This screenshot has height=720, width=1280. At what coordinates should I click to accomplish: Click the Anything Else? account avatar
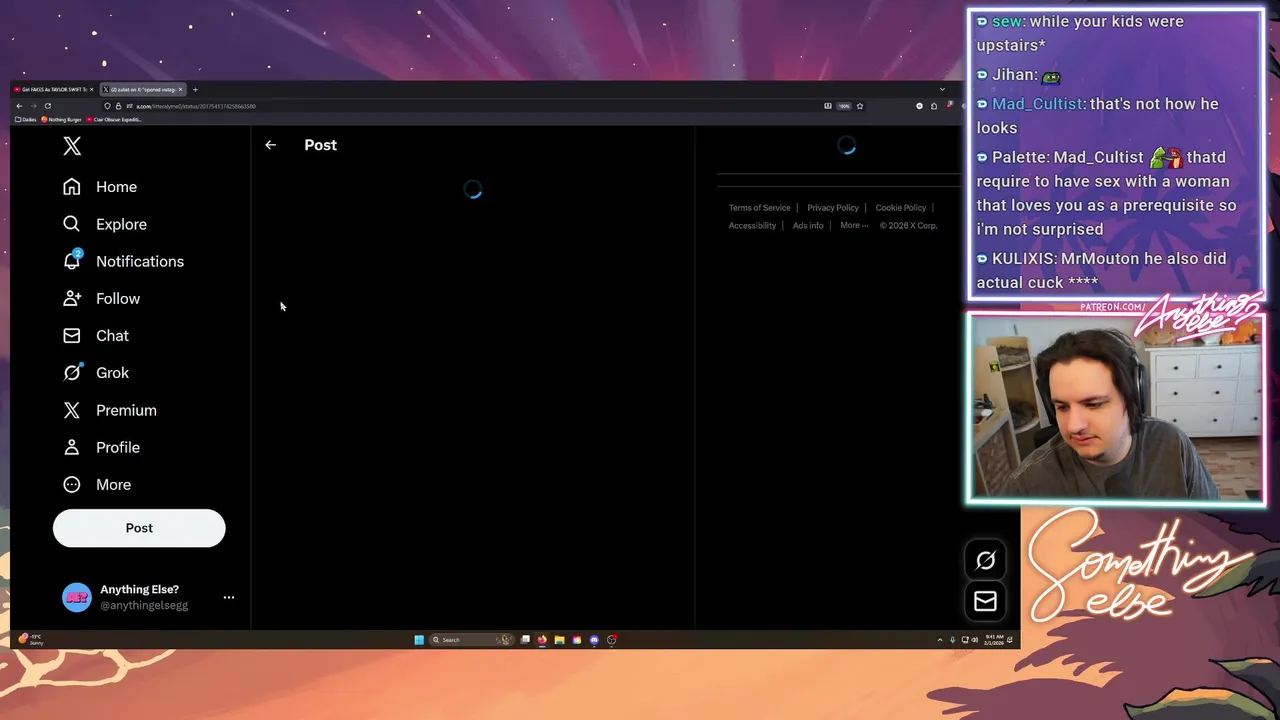pyautogui.click(x=76, y=597)
